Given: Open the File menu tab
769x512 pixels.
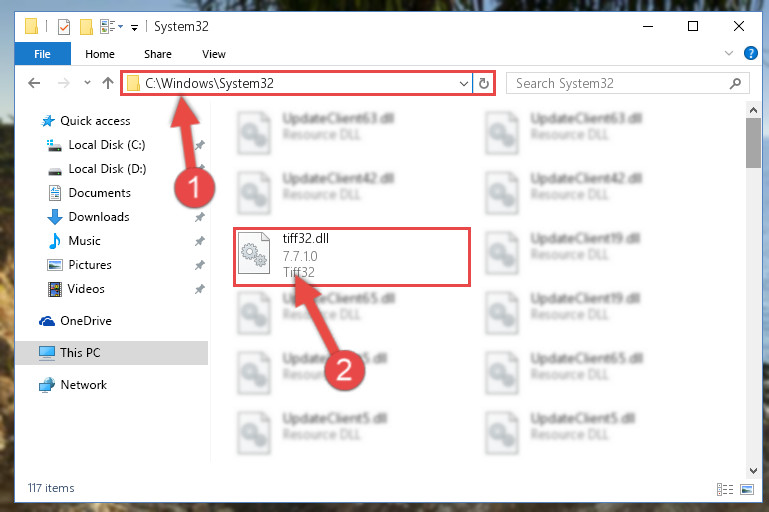Looking at the screenshot, I should 42,54.
